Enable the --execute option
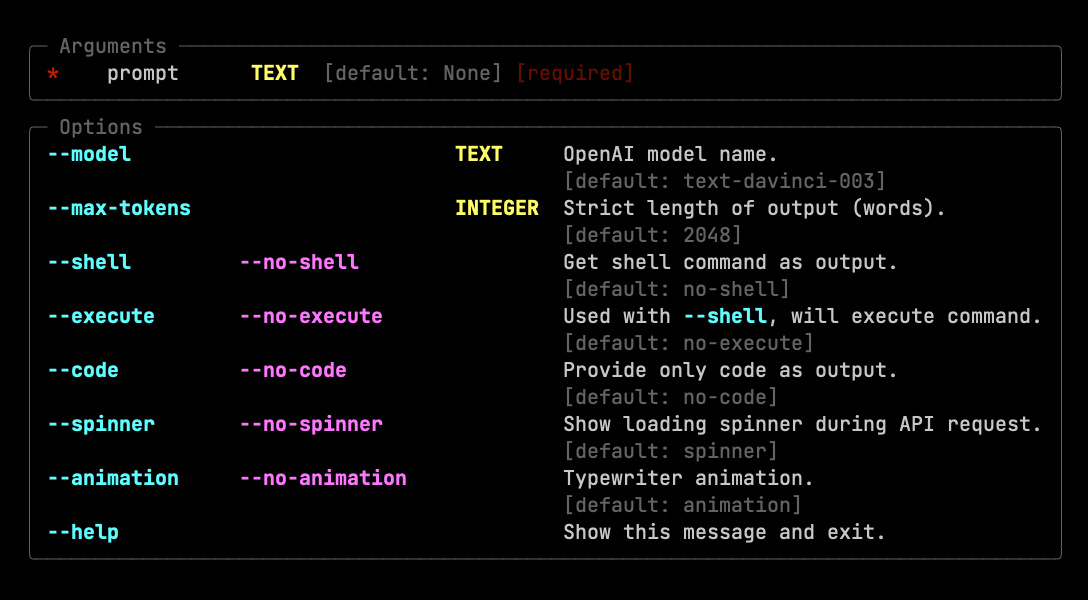The width and height of the screenshot is (1088, 600). [x=100, y=316]
